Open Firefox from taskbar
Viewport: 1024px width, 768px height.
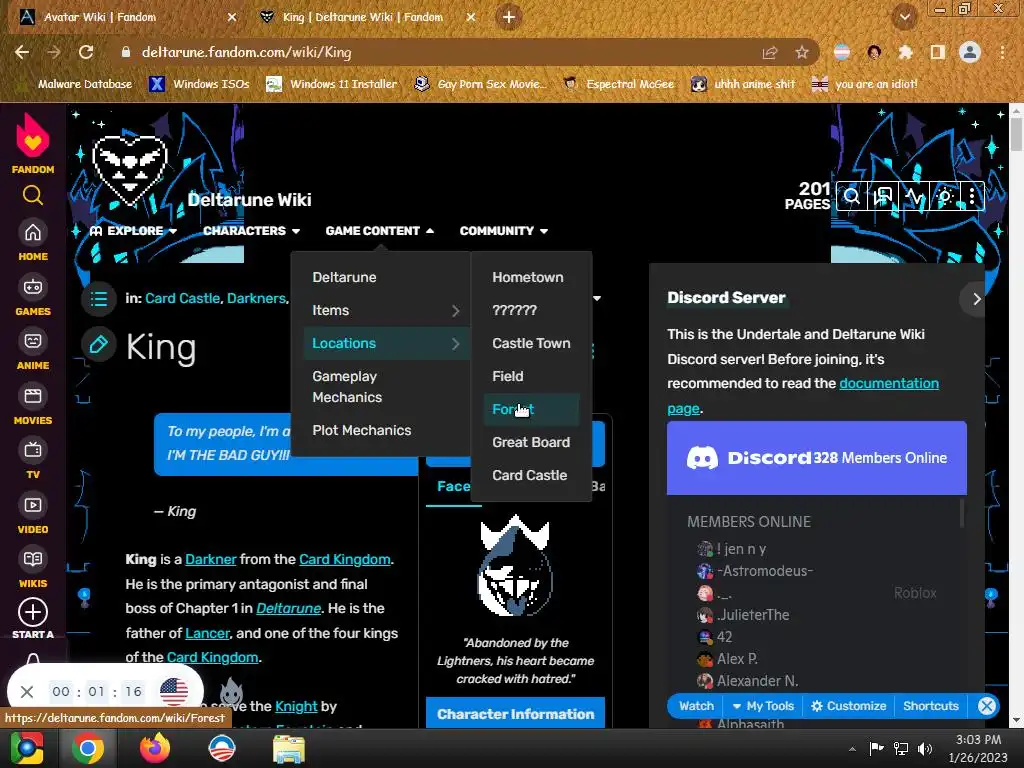(155, 748)
